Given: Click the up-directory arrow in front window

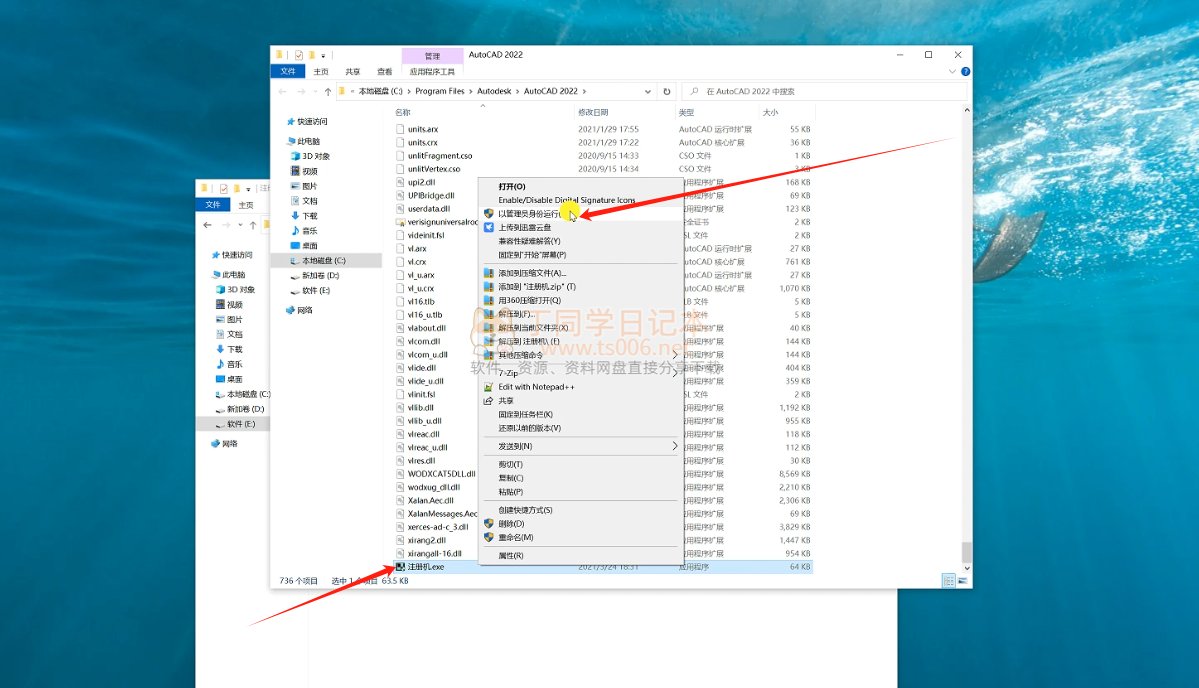Looking at the screenshot, I should 328,91.
